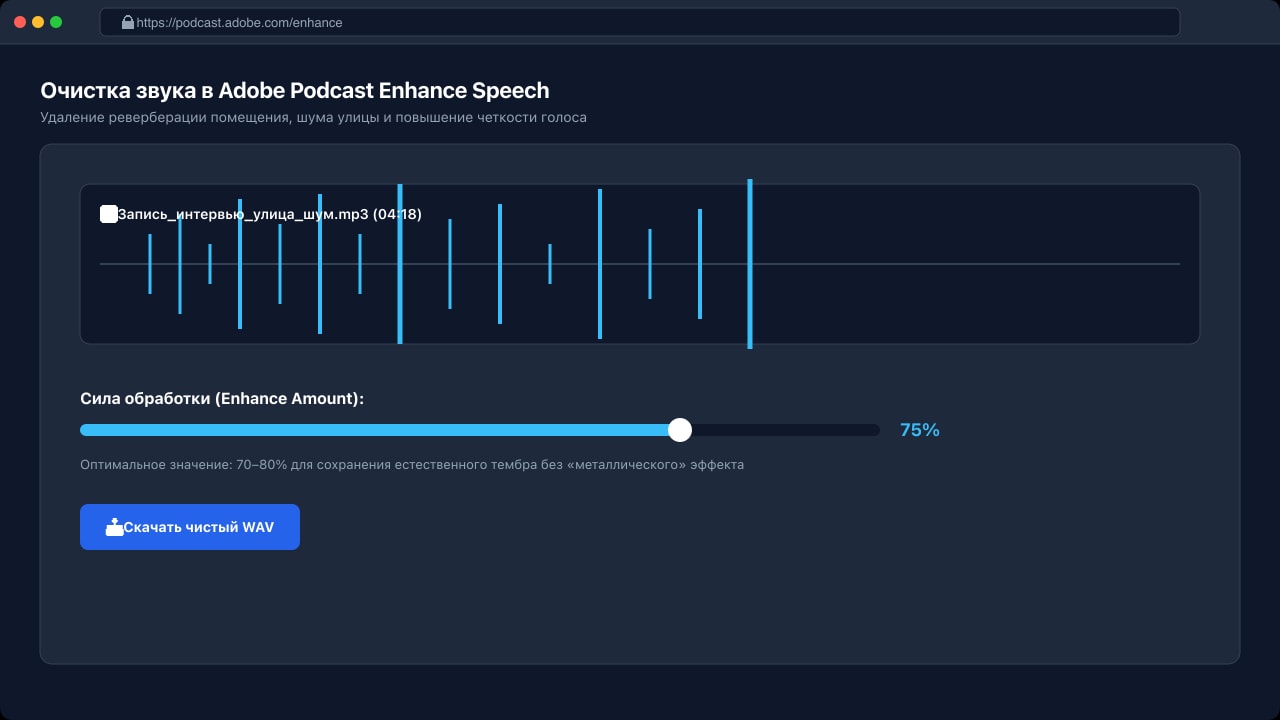Click the subtitle 'Удаление реверберации помещения'
This screenshot has width=1280, height=720.
point(165,118)
